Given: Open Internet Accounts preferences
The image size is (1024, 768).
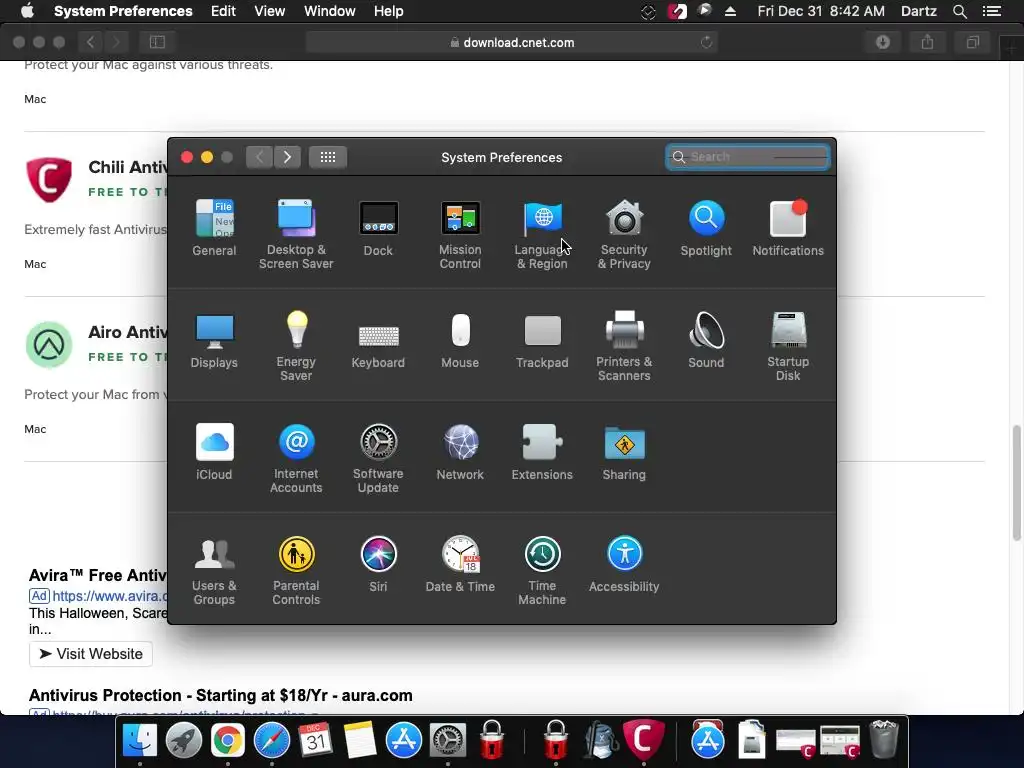Looking at the screenshot, I should [296, 458].
